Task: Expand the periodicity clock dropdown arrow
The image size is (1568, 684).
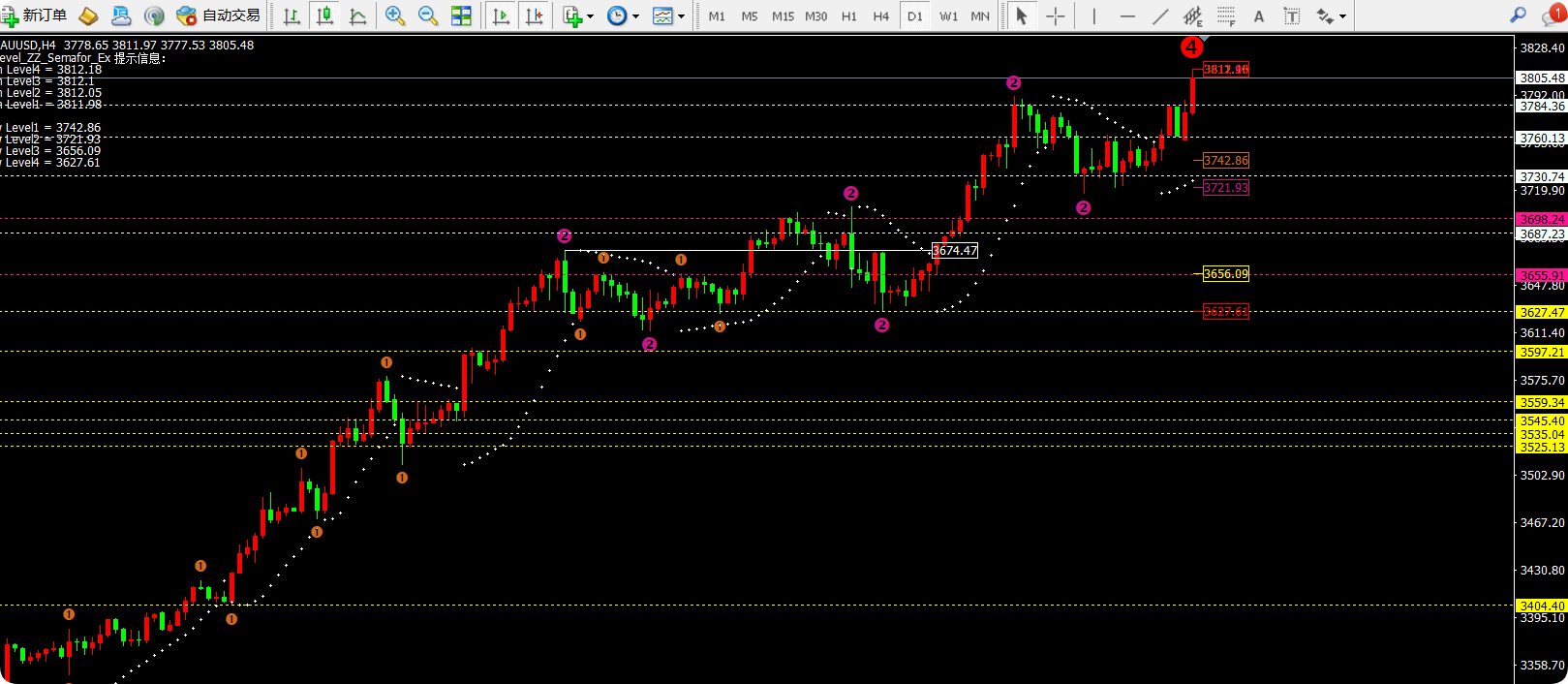Action: pyautogui.click(x=635, y=16)
